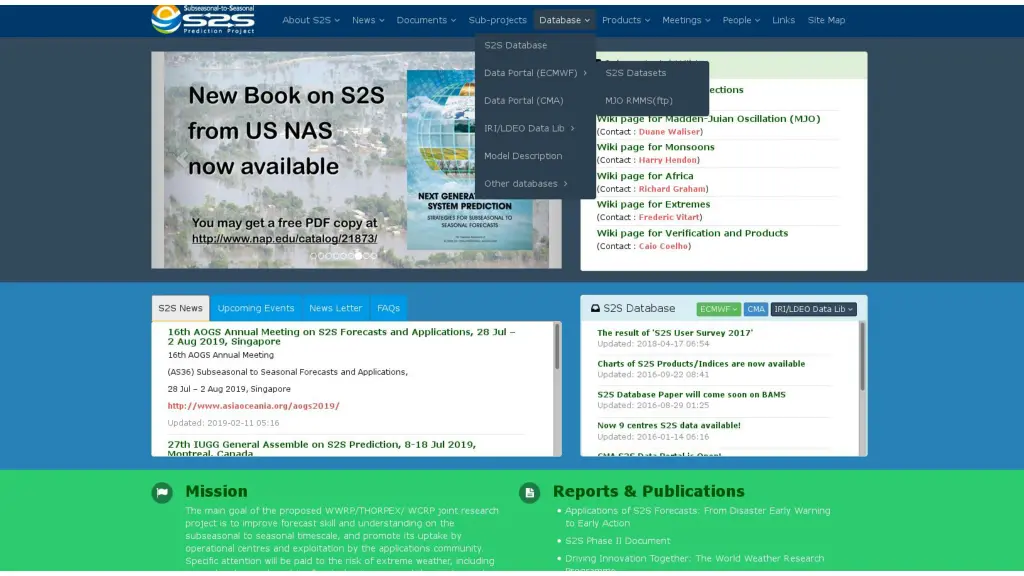Viewport: 1024px width, 576px height.
Task: Click the book cover image in the carousel
Action: [470, 160]
